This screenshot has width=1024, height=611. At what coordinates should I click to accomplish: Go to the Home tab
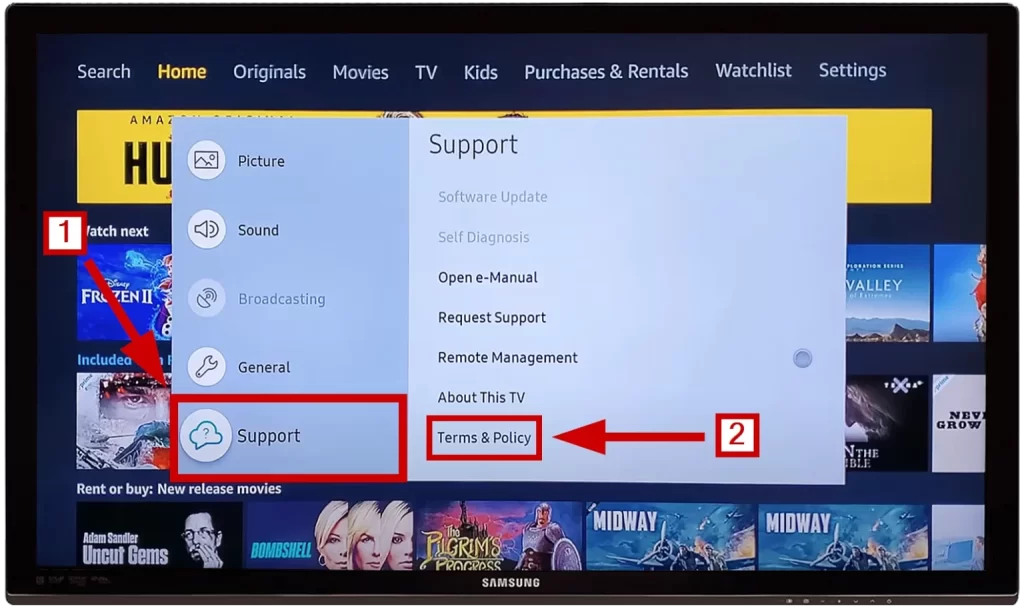(x=182, y=72)
